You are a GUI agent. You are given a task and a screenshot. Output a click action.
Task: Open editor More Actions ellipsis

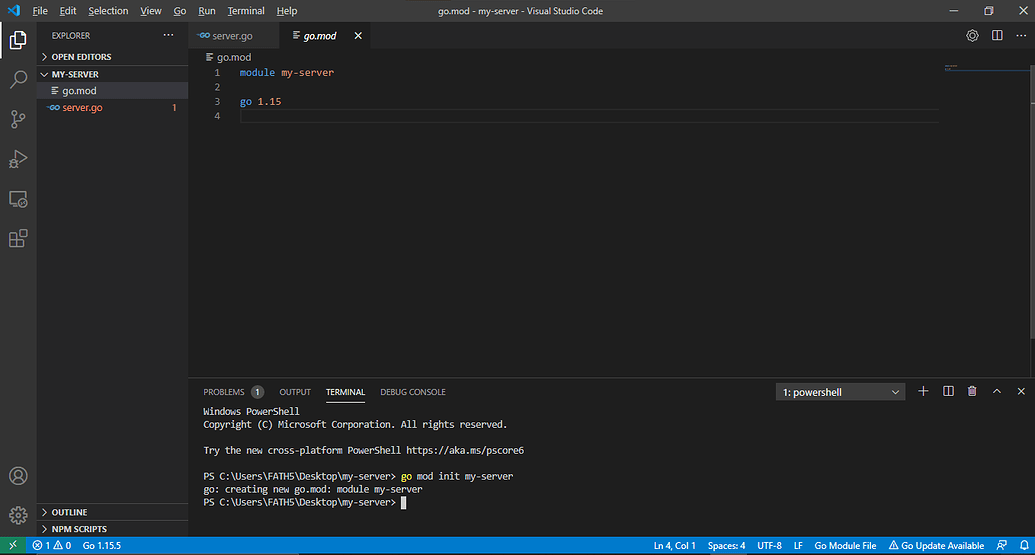click(x=1021, y=36)
